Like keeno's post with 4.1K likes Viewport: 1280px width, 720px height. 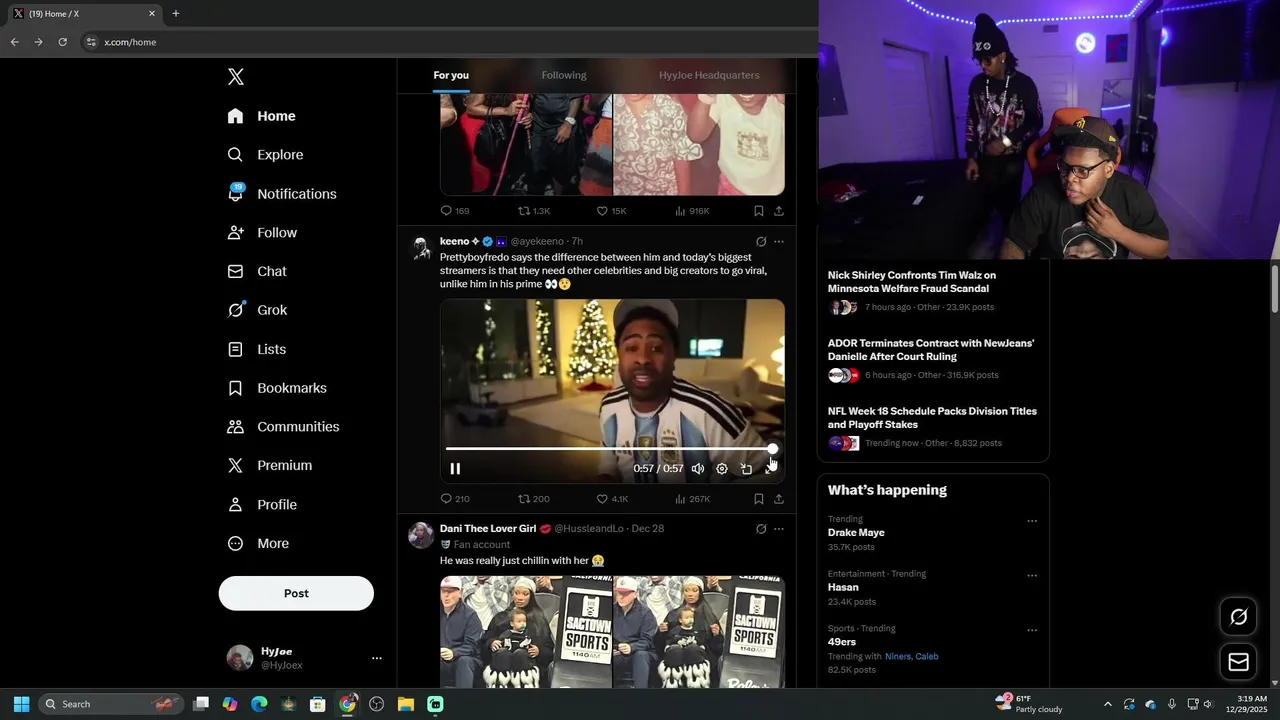612,499
